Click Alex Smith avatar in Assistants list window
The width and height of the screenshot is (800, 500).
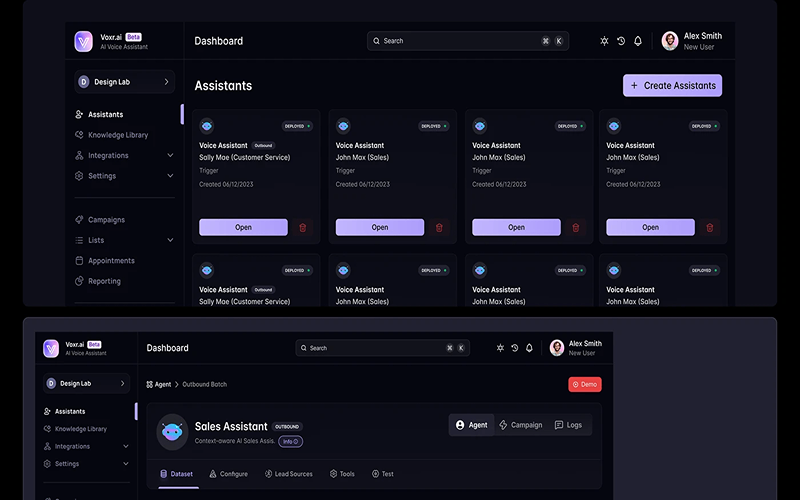click(670, 41)
